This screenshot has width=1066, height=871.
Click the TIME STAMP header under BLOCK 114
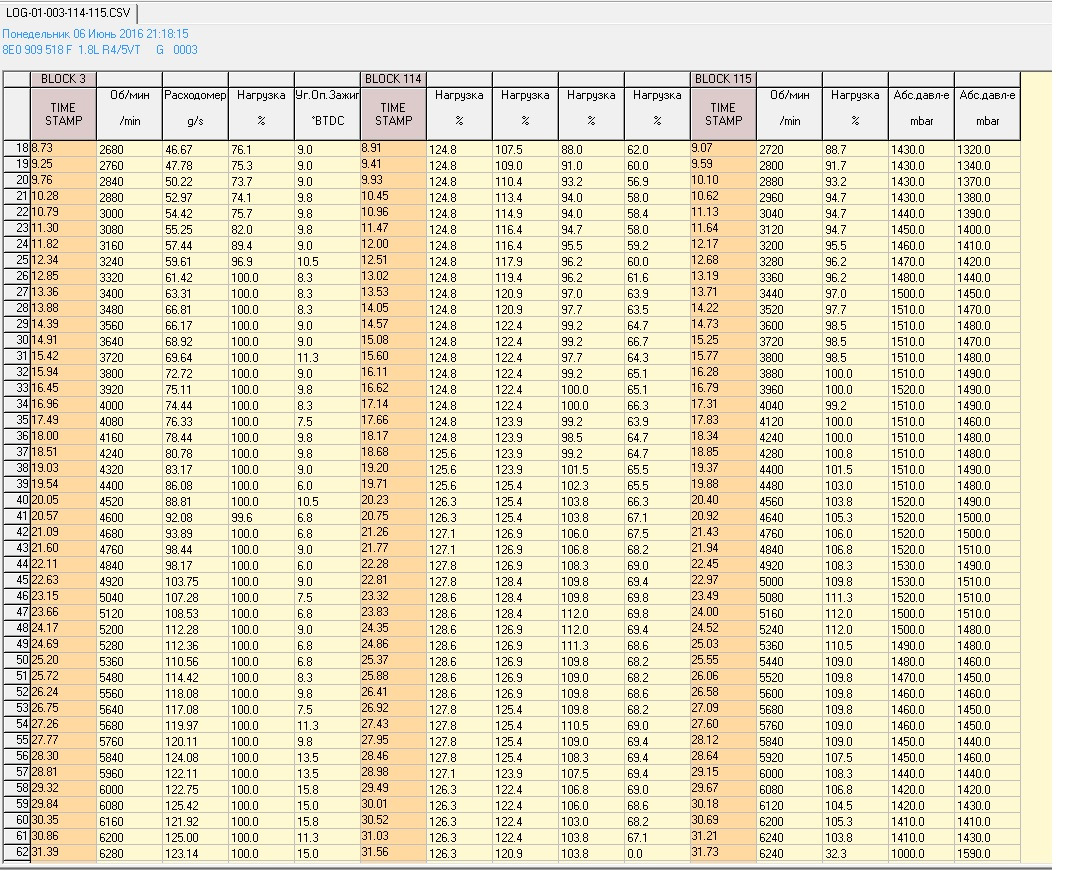[x=394, y=114]
